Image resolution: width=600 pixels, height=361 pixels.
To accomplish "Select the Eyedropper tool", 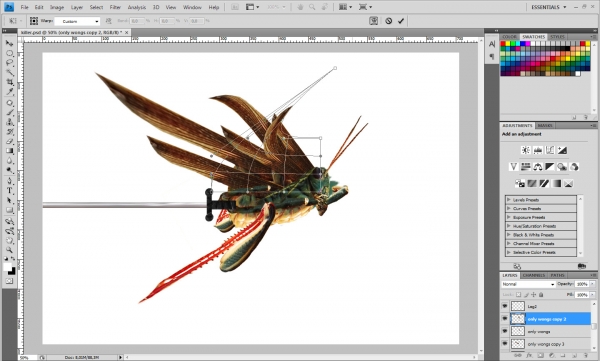I will point(10,92).
